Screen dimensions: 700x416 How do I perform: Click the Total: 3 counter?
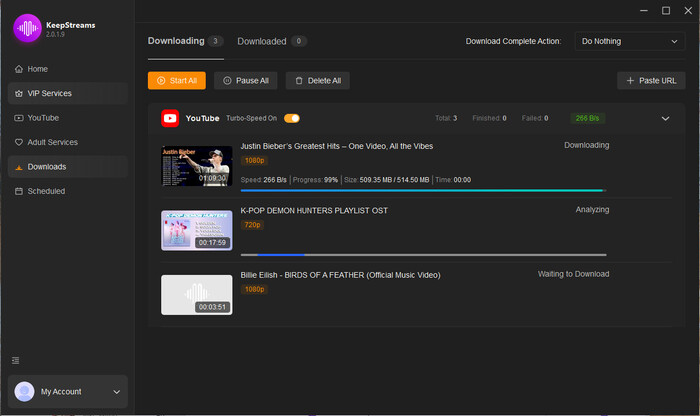[x=446, y=118]
